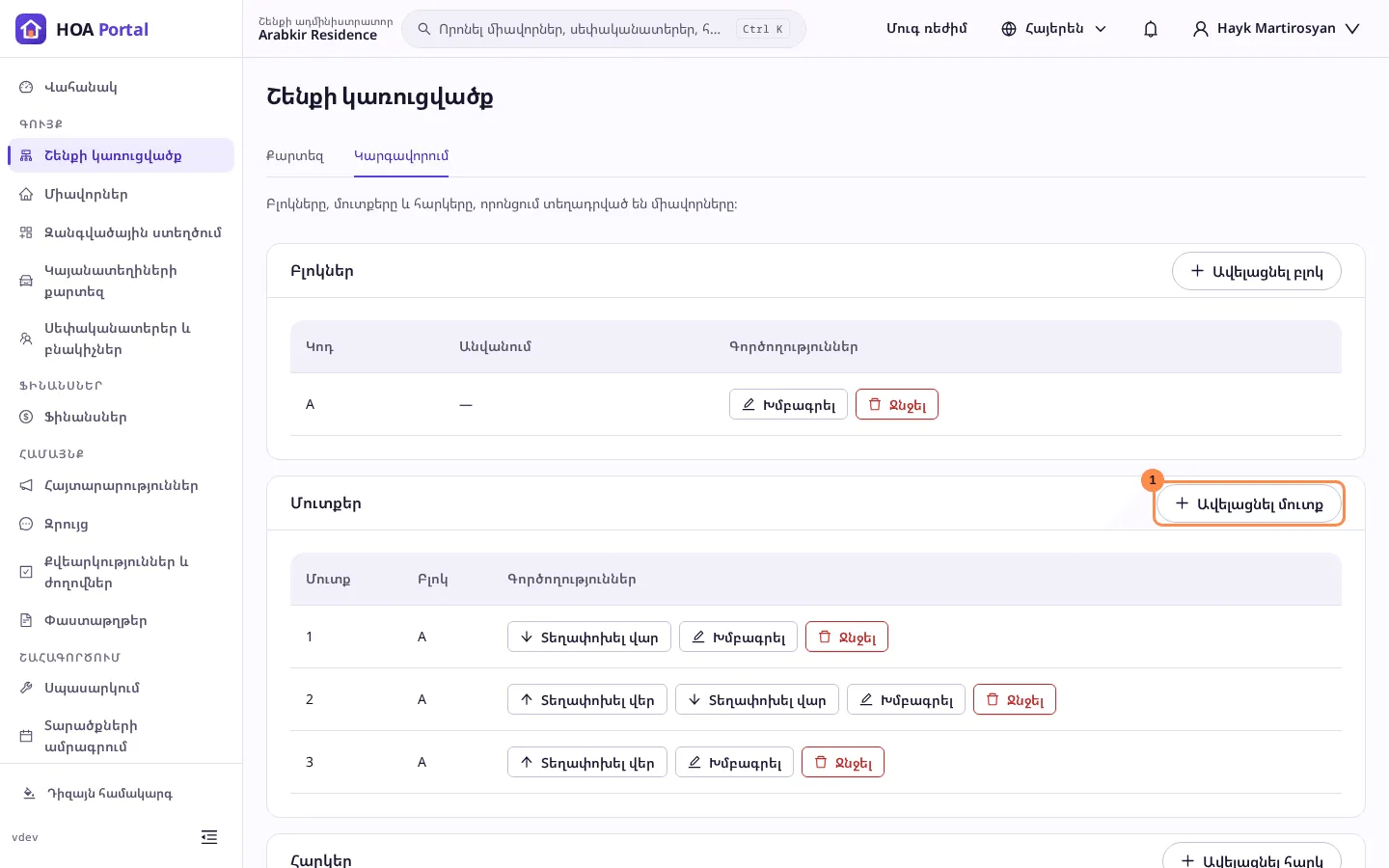Open Զրույց chat in sidebar

click(121, 524)
